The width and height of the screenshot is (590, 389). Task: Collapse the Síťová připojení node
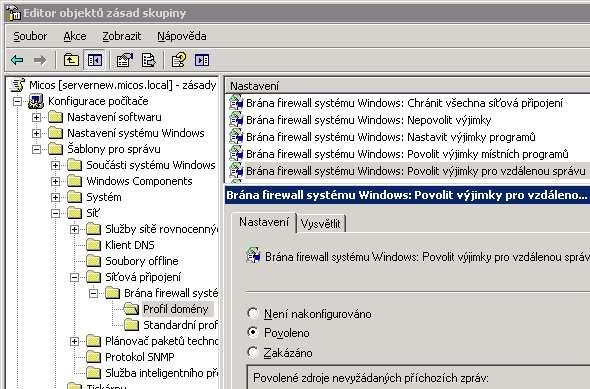click(x=74, y=277)
